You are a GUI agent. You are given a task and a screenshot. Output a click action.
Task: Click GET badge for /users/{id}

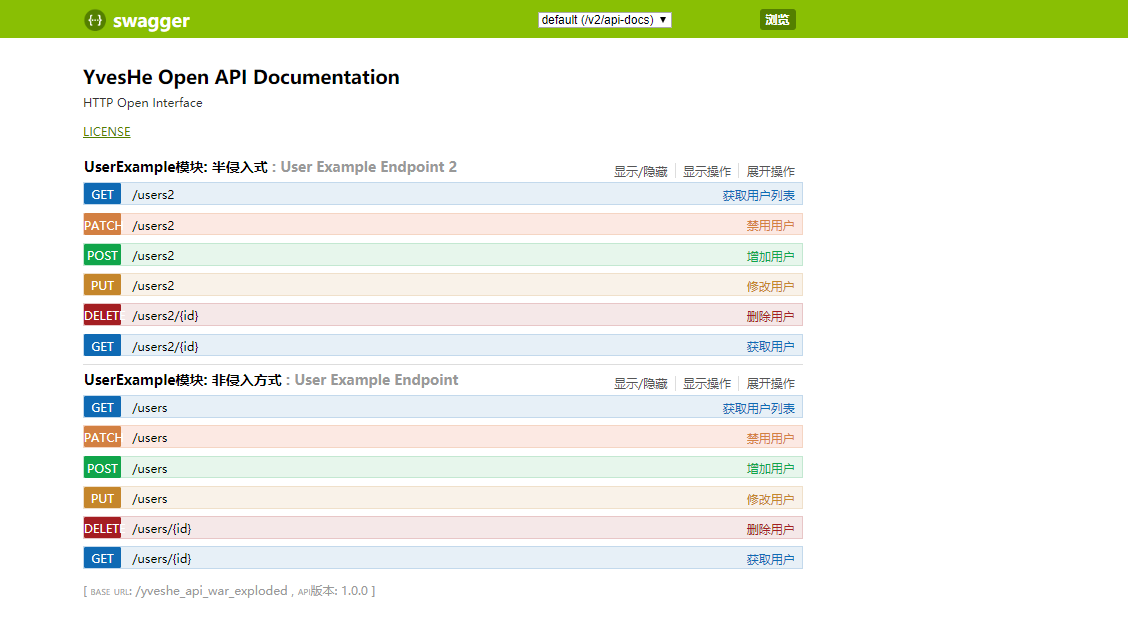pyautogui.click(x=102, y=559)
